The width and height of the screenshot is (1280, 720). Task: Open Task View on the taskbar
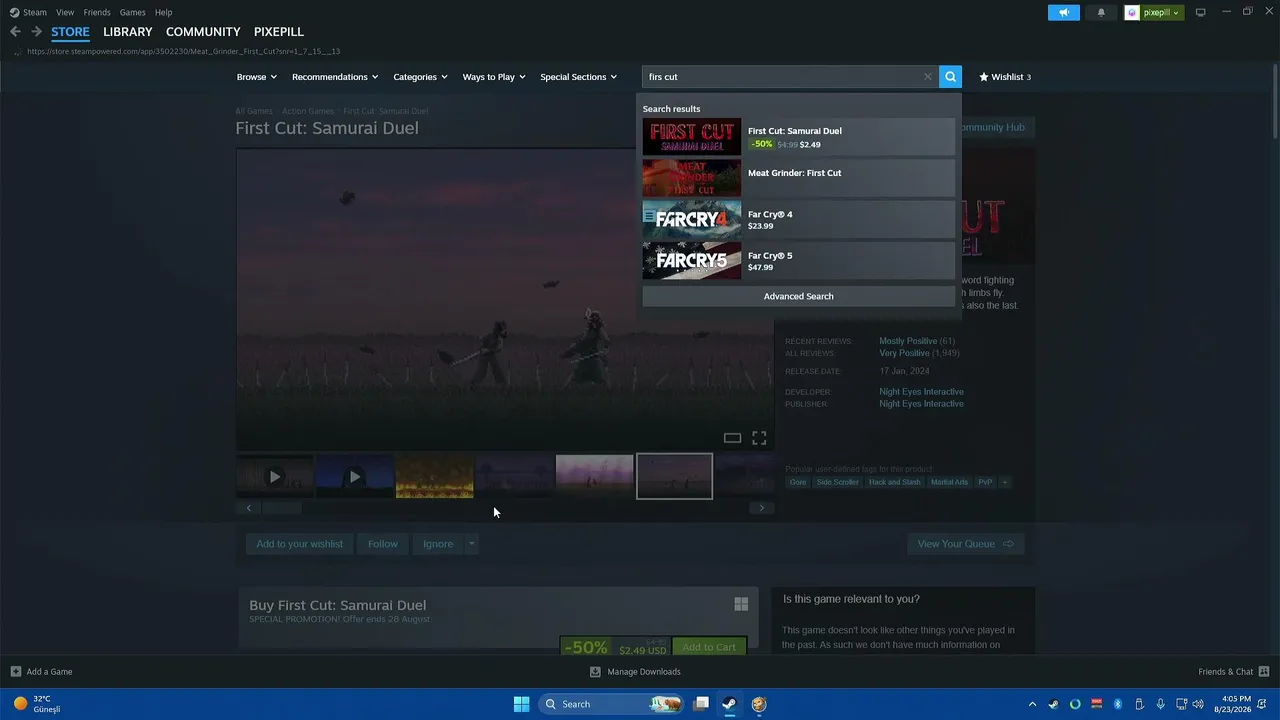(x=702, y=704)
